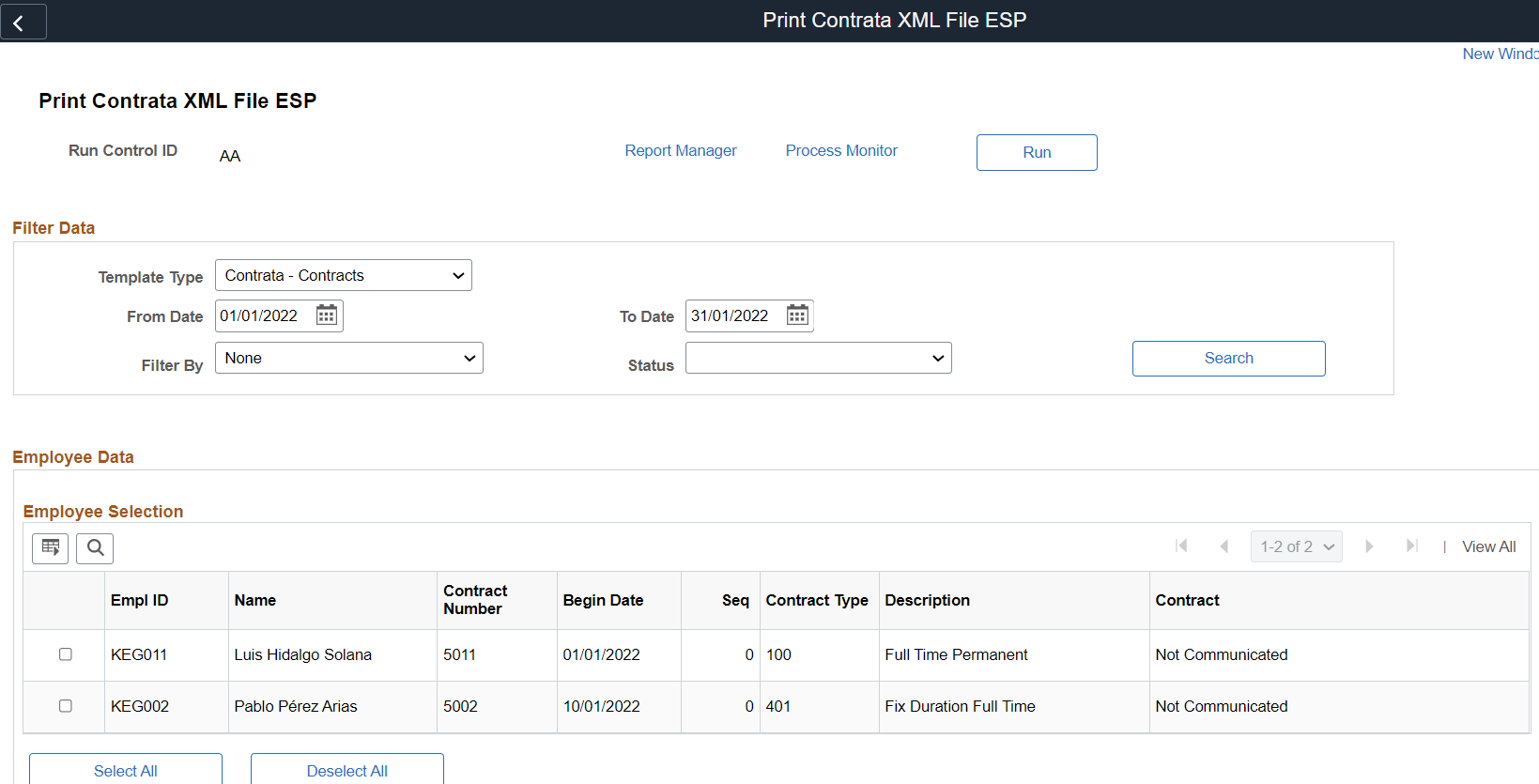Go to last page of results
The width and height of the screenshot is (1539, 784).
[x=1411, y=546]
